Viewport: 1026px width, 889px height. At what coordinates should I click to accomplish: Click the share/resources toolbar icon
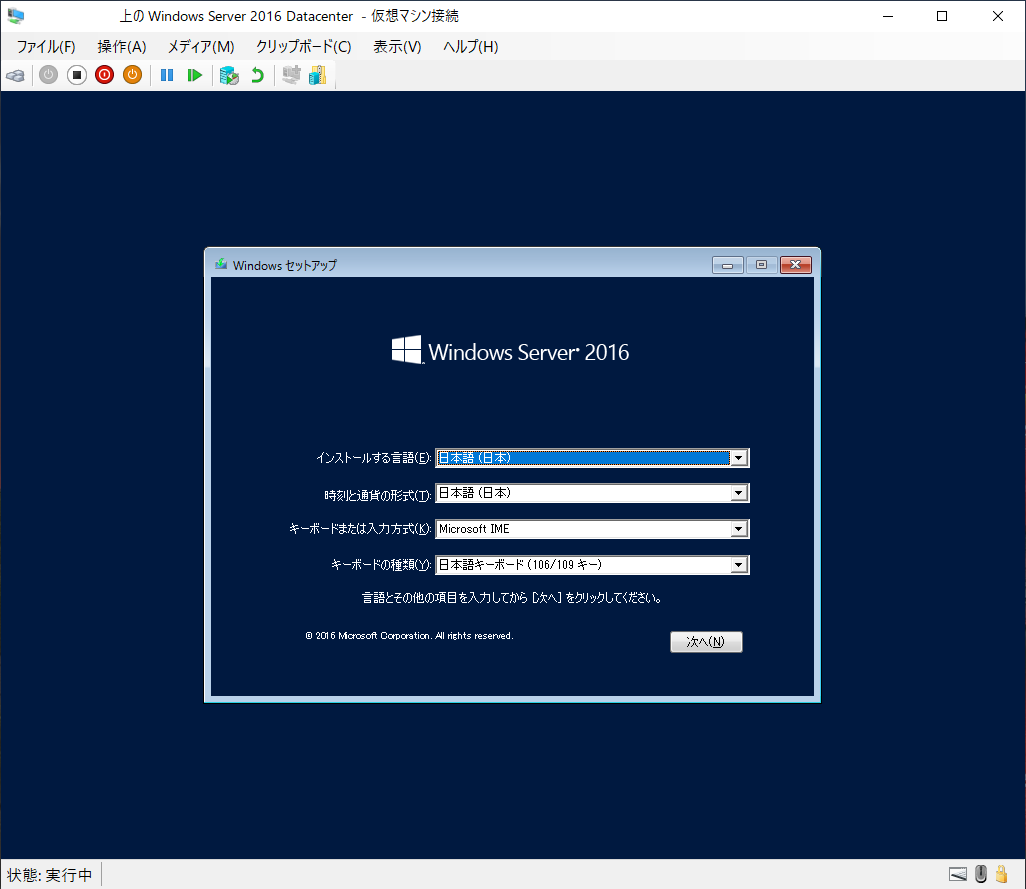coord(317,75)
